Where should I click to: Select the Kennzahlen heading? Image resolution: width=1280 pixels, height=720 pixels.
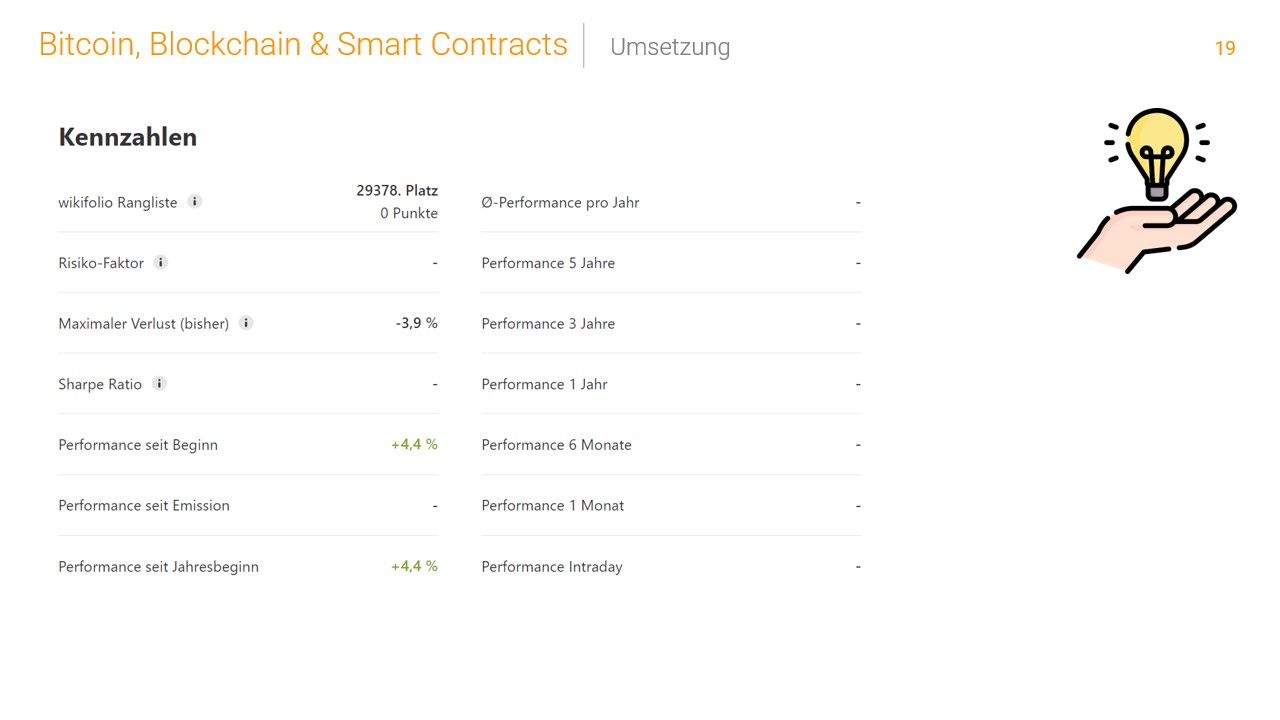tap(128, 137)
